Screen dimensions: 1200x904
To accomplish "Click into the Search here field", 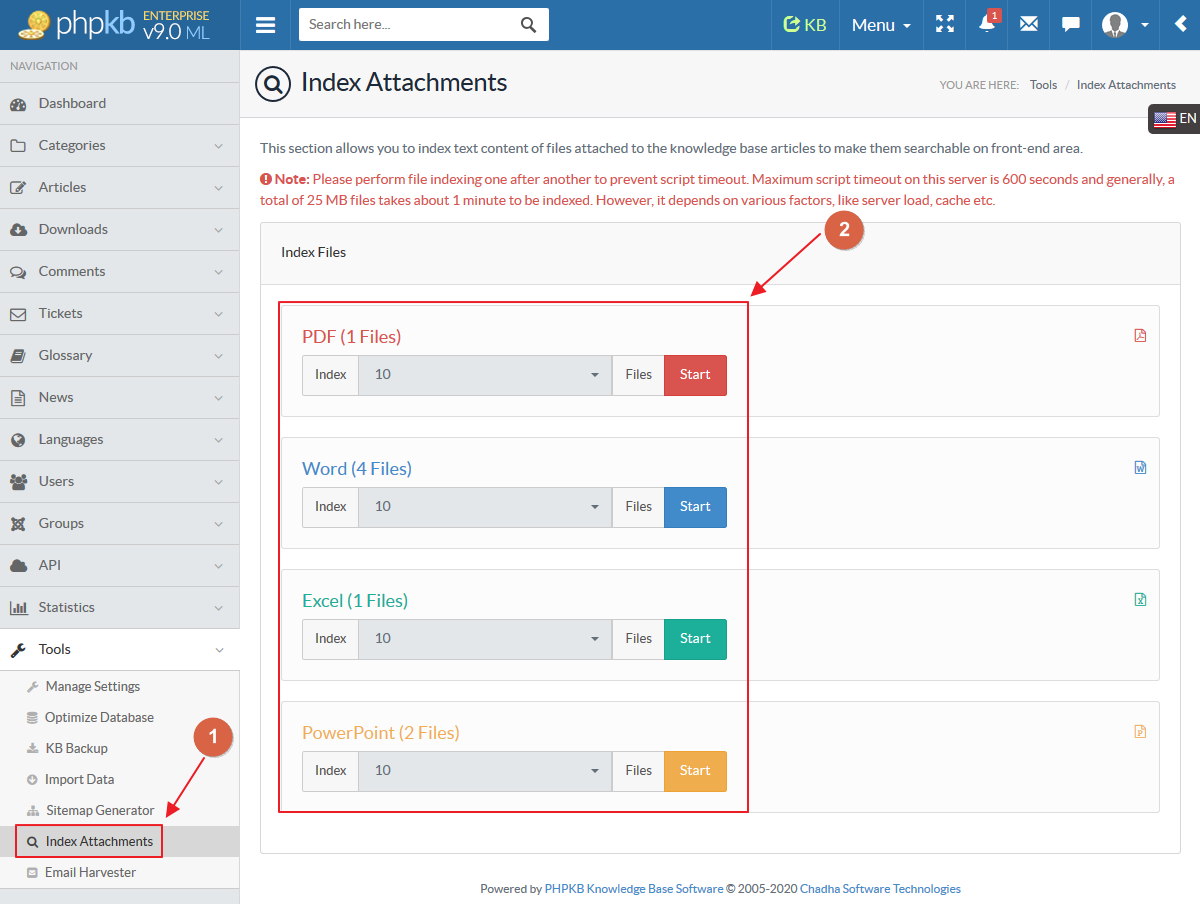I will (410, 25).
